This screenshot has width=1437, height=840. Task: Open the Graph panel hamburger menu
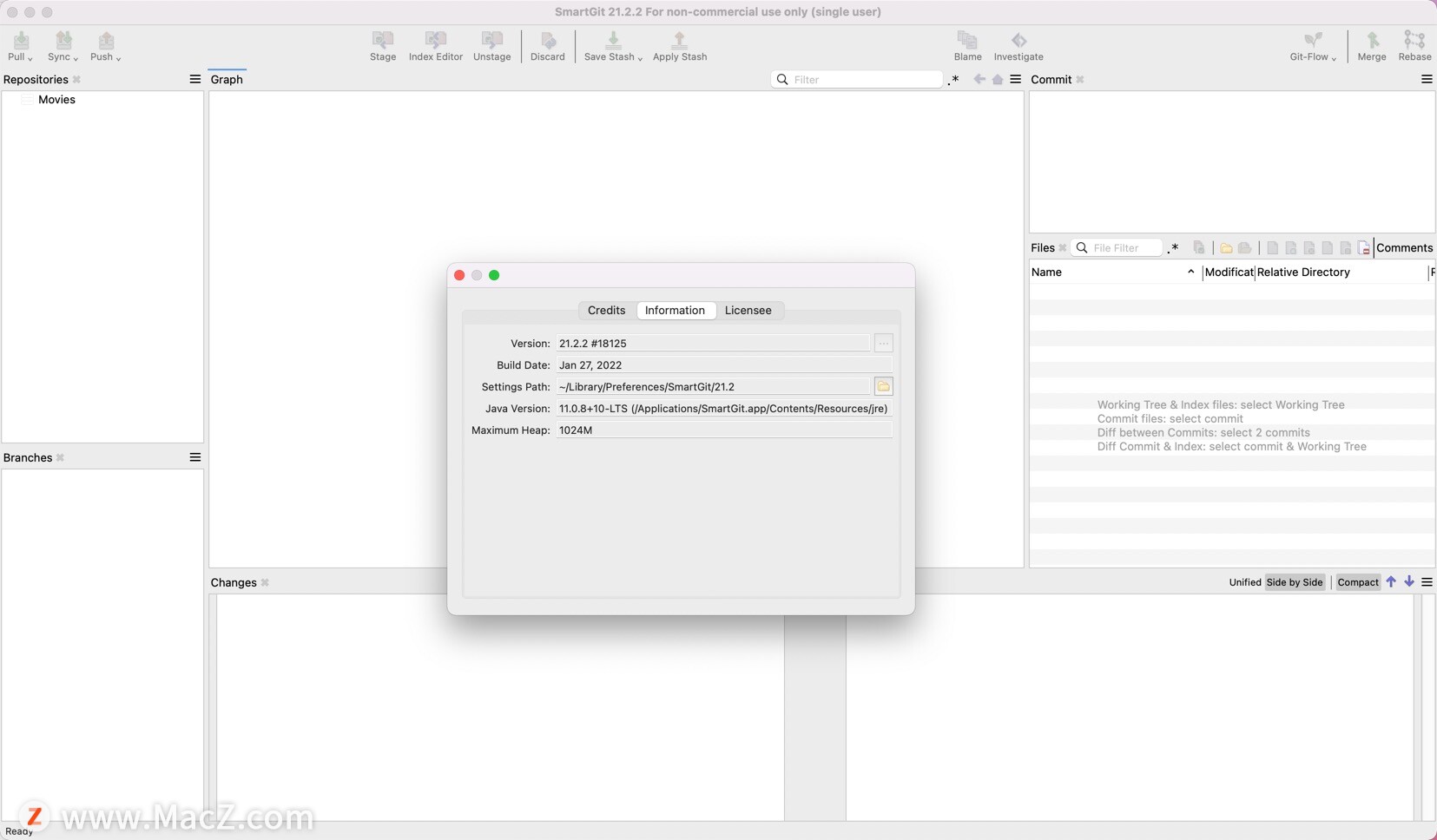(x=1015, y=79)
